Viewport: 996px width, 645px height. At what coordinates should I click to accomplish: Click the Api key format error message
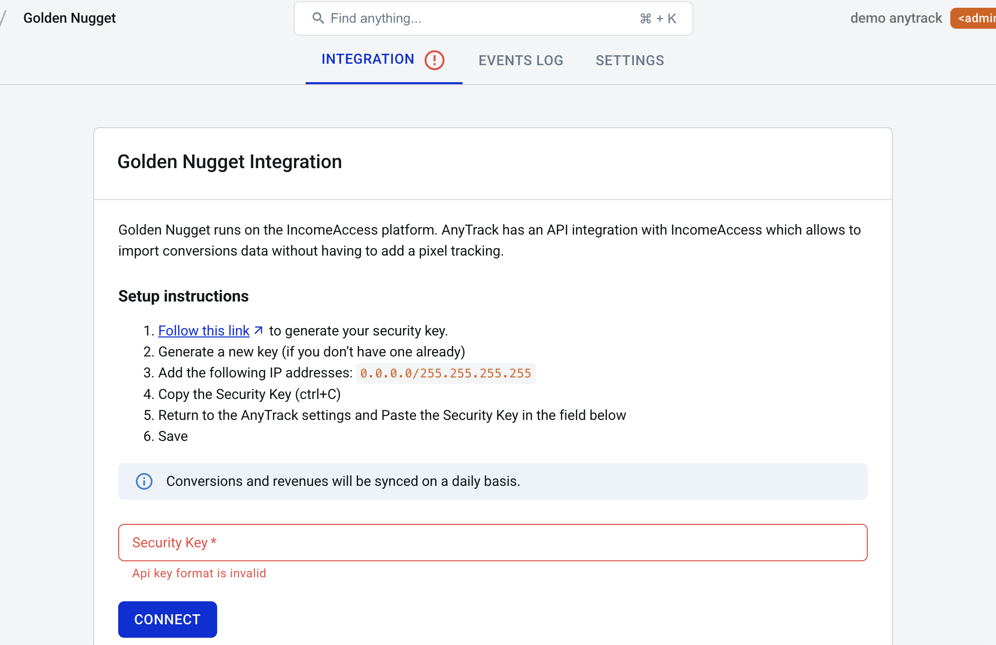click(x=199, y=573)
